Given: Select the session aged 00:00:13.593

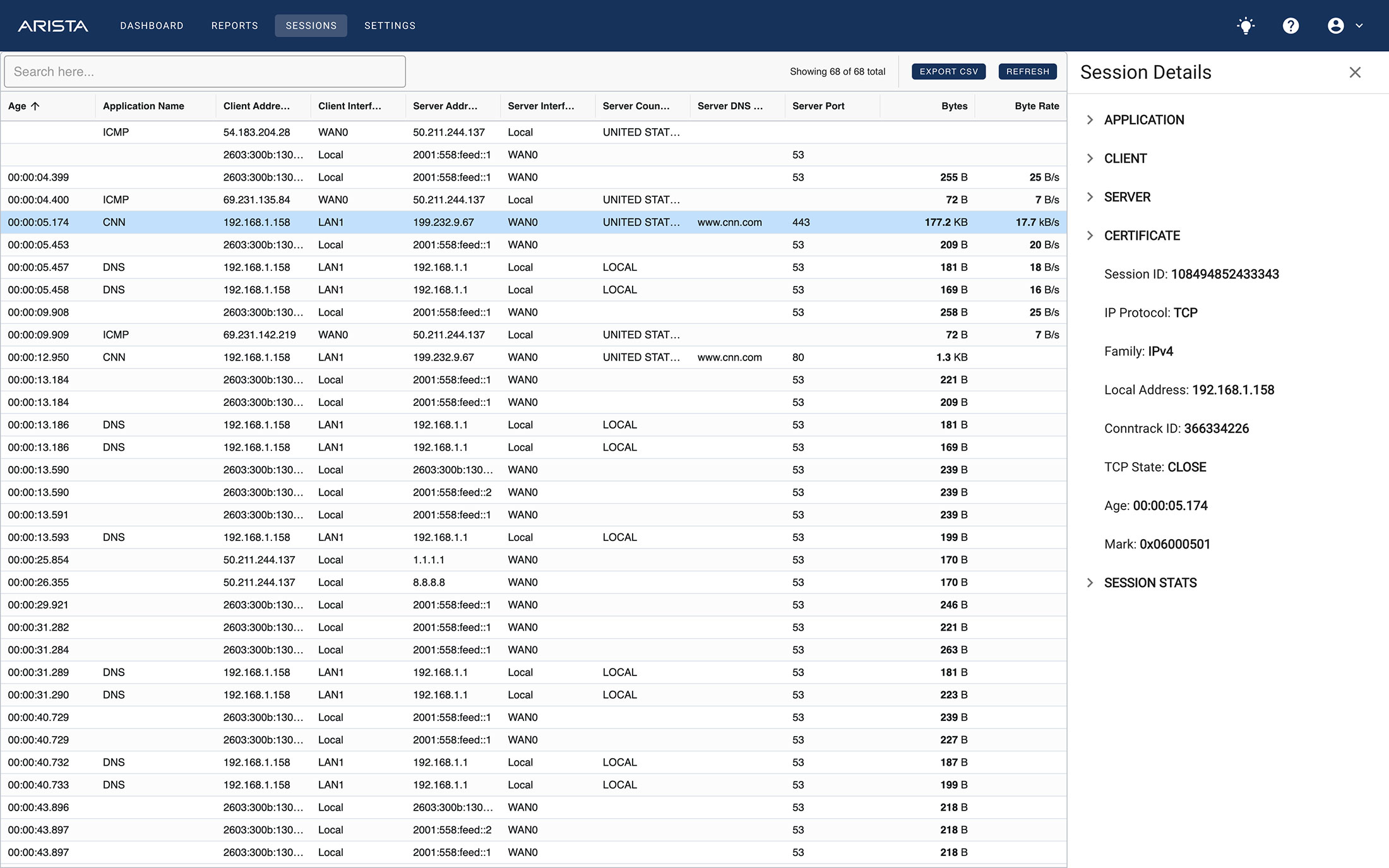Looking at the screenshot, I should (534, 537).
